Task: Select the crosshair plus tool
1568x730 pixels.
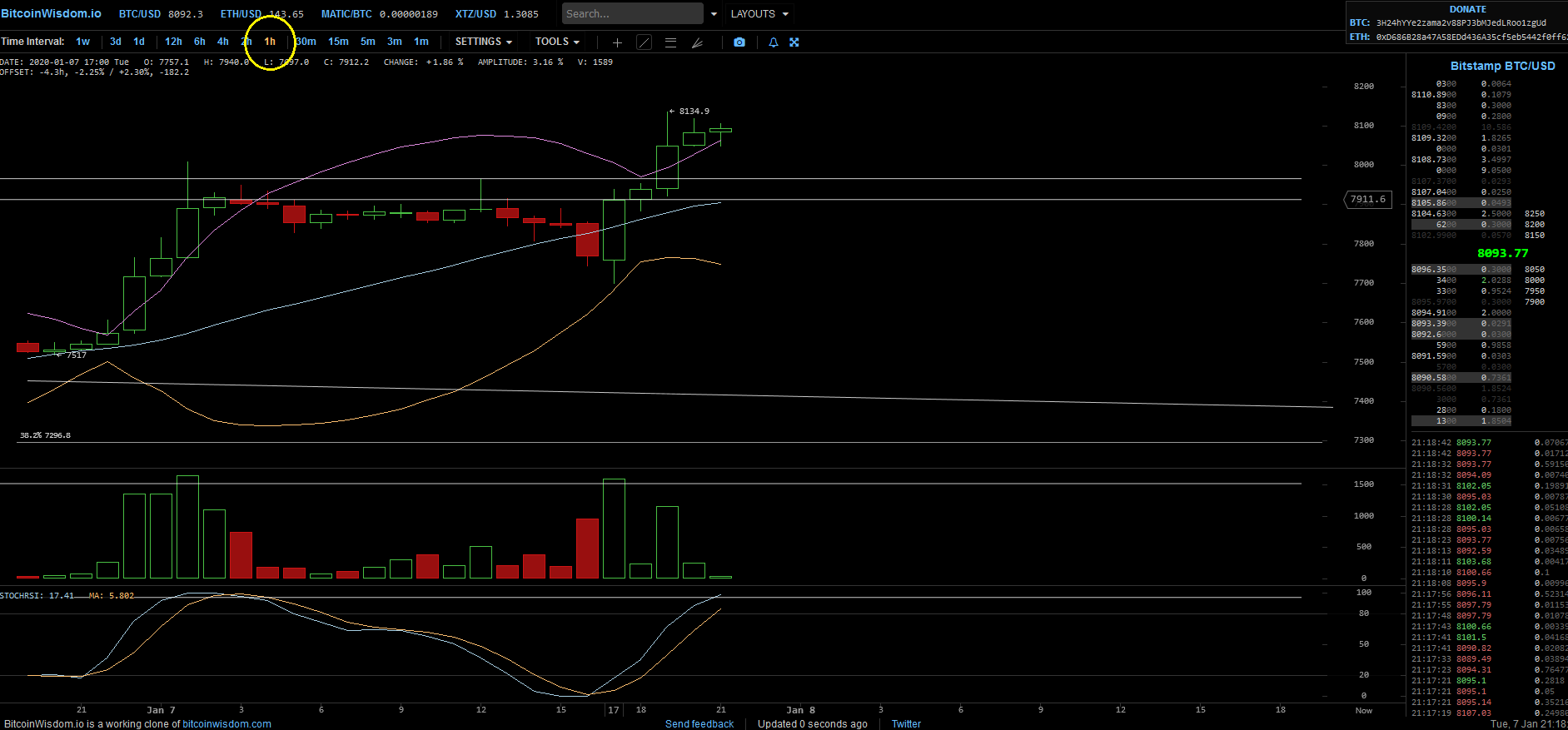Action: point(617,42)
